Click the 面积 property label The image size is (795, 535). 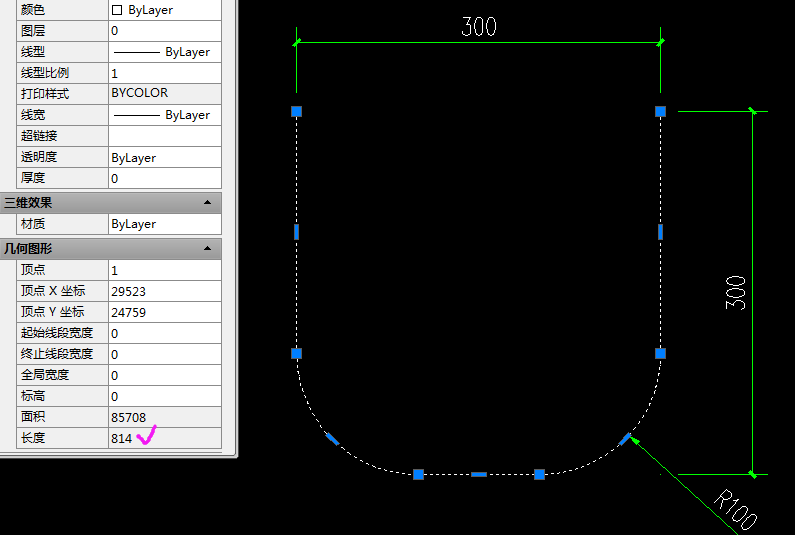tap(33, 417)
